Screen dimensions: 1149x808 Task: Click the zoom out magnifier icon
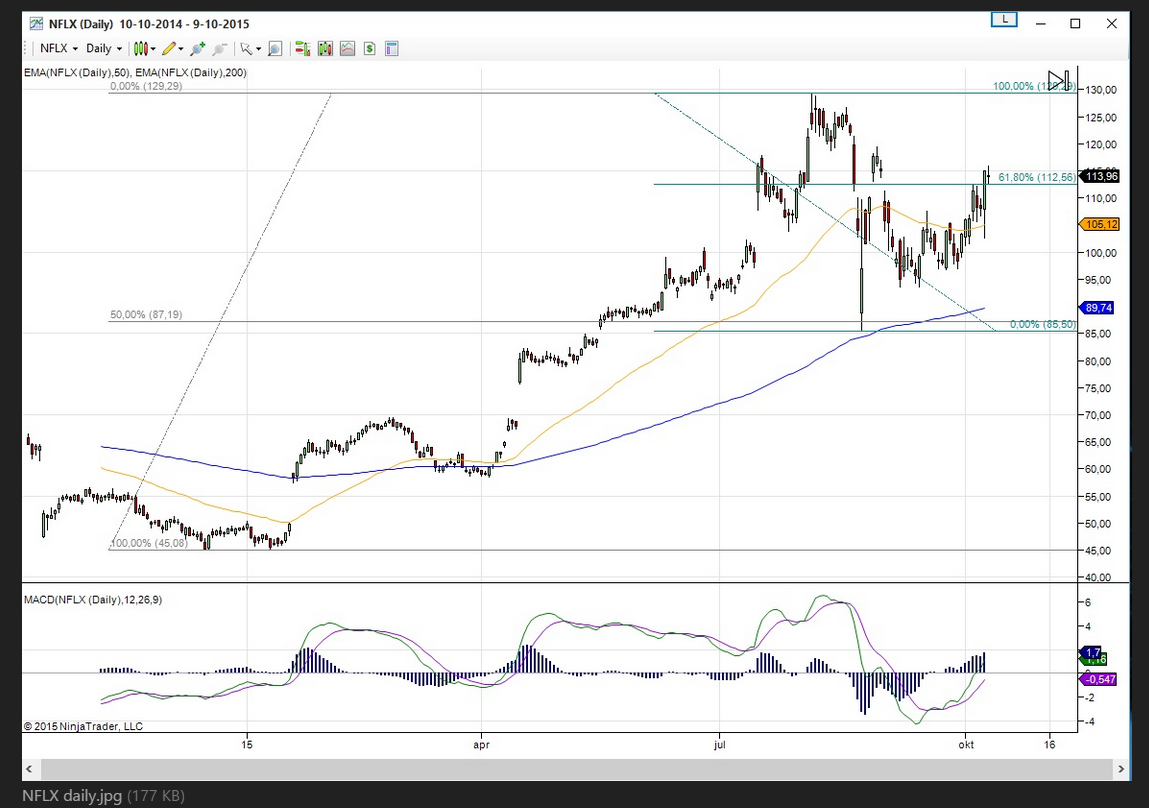[x=219, y=49]
